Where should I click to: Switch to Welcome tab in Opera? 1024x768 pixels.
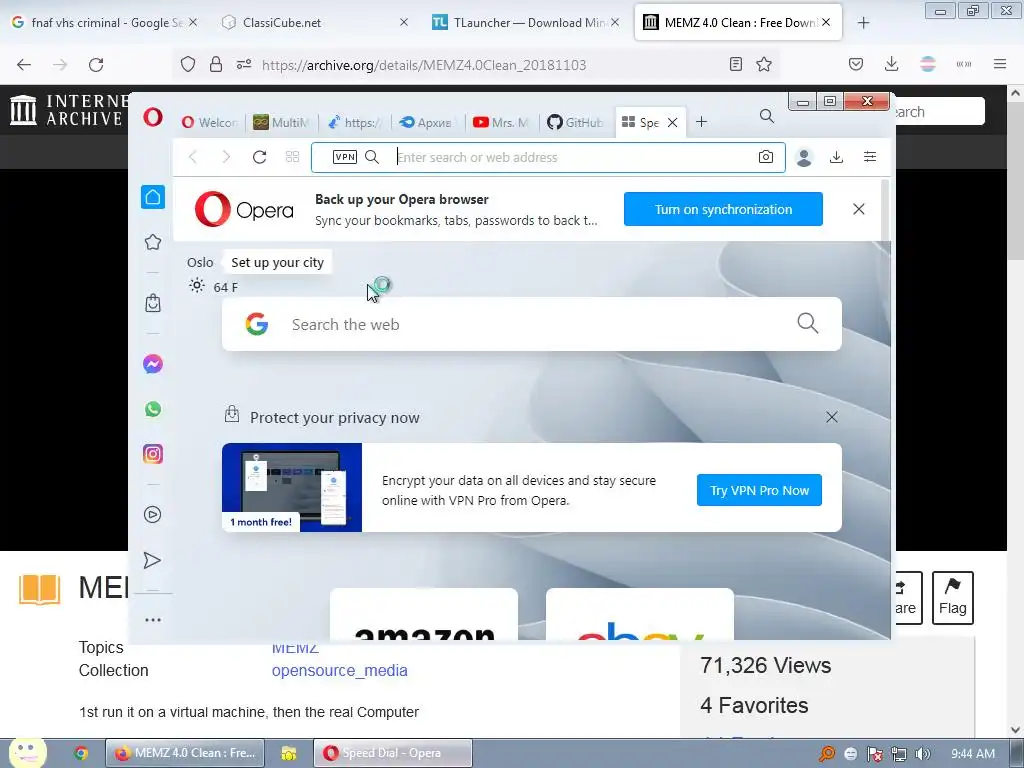pyautogui.click(x=209, y=122)
